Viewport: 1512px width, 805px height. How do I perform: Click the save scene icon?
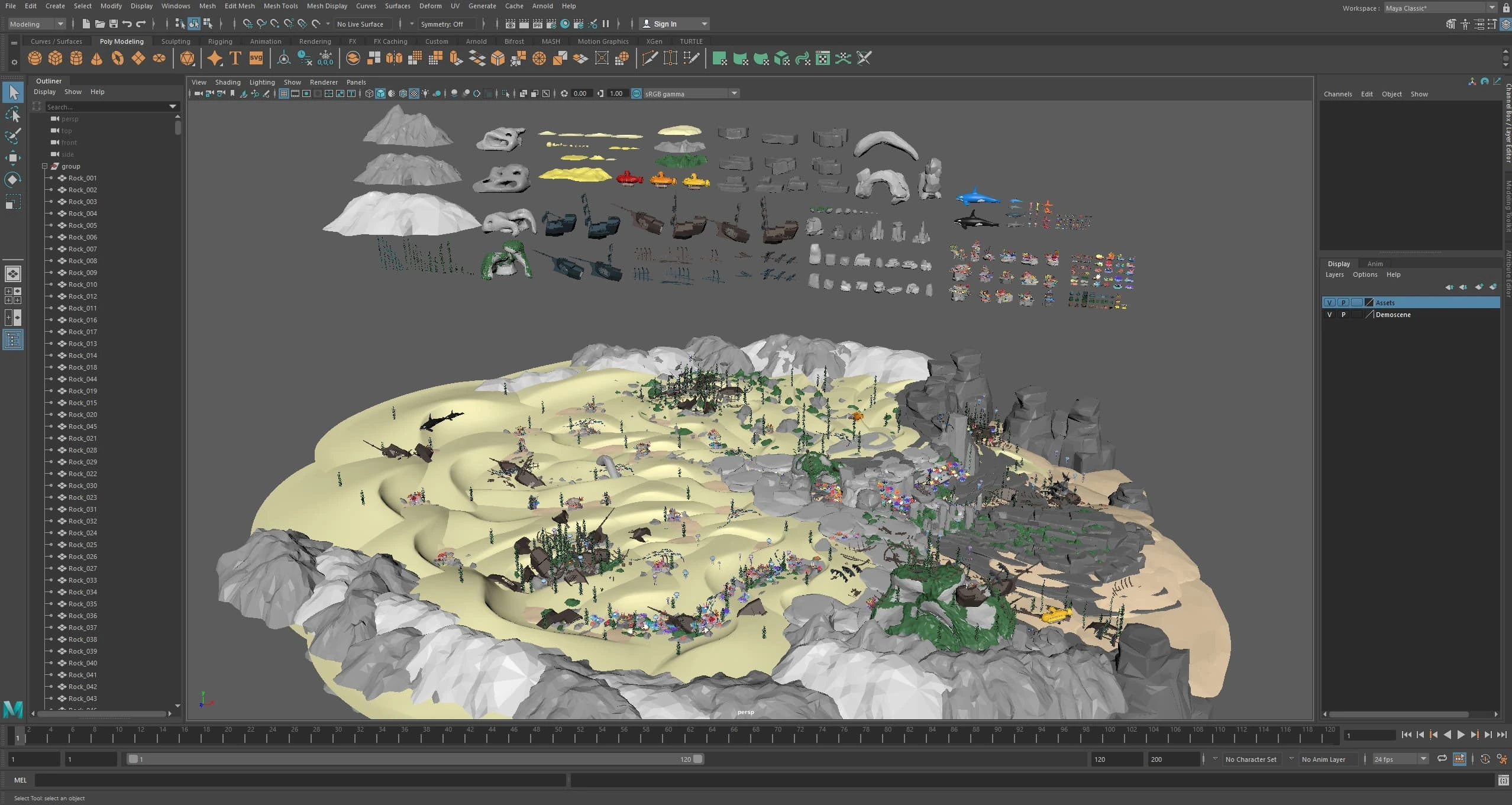[113, 24]
